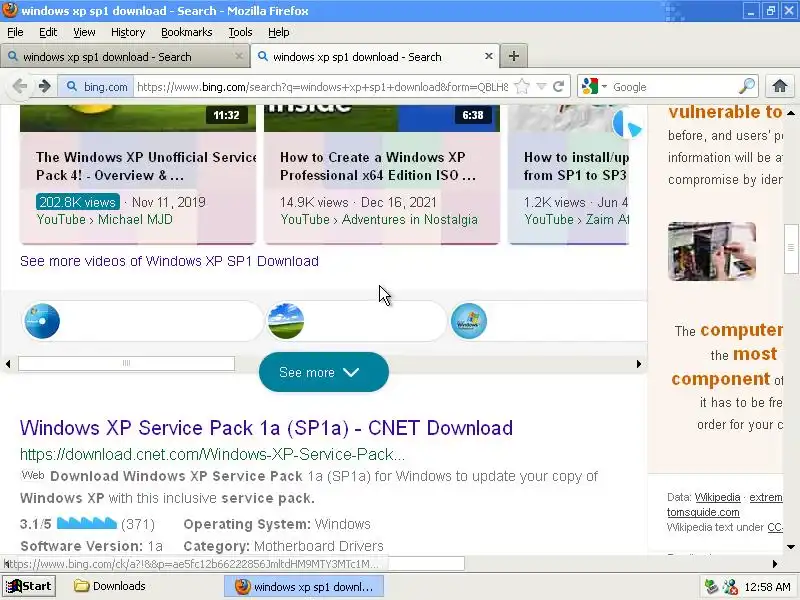The image size is (800, 600).
Task: Open Windows XP Service Pack 1a CNET Download result
Action: tap(266, 428)
